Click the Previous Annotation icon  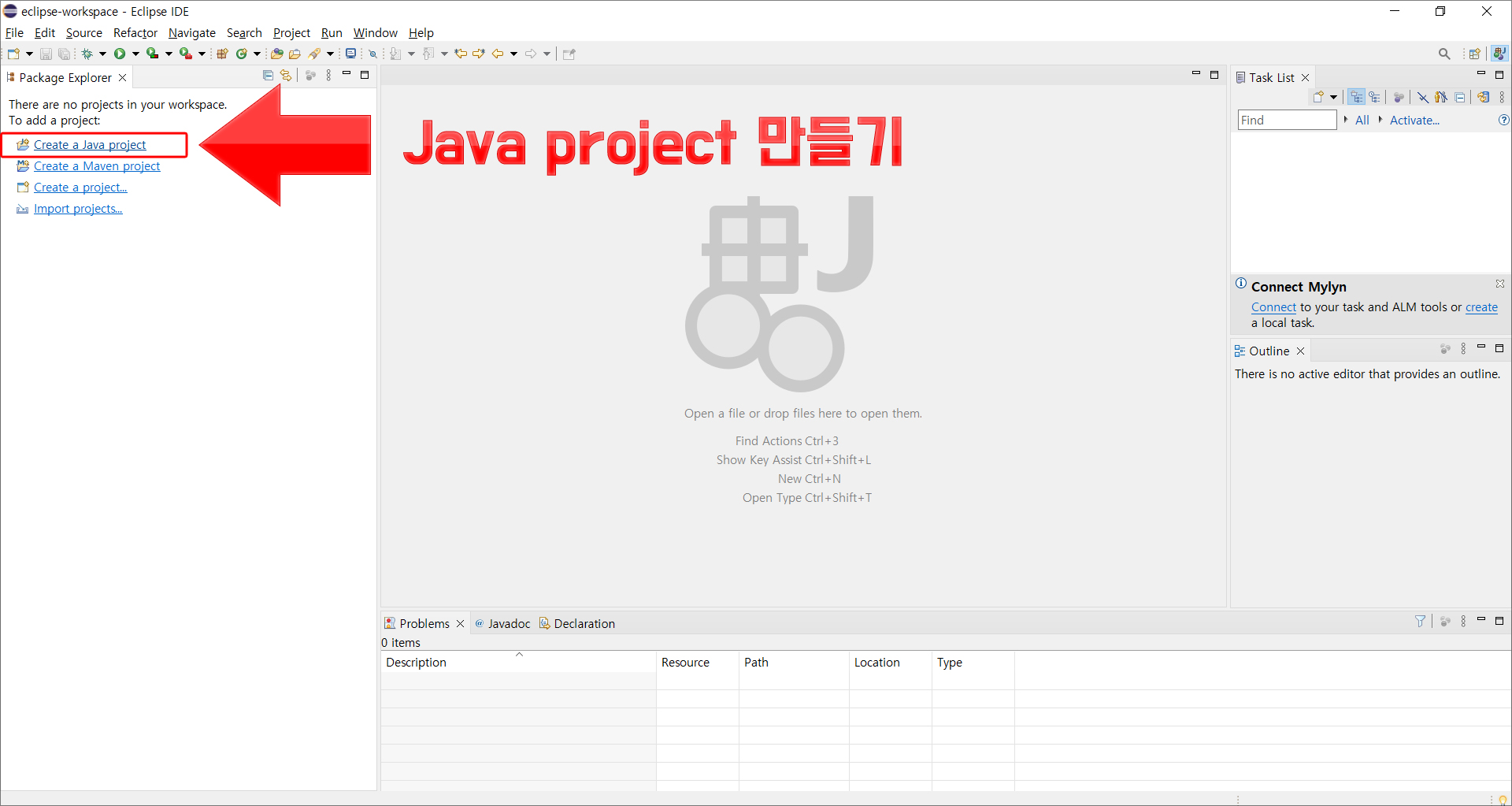coord(428,54)
